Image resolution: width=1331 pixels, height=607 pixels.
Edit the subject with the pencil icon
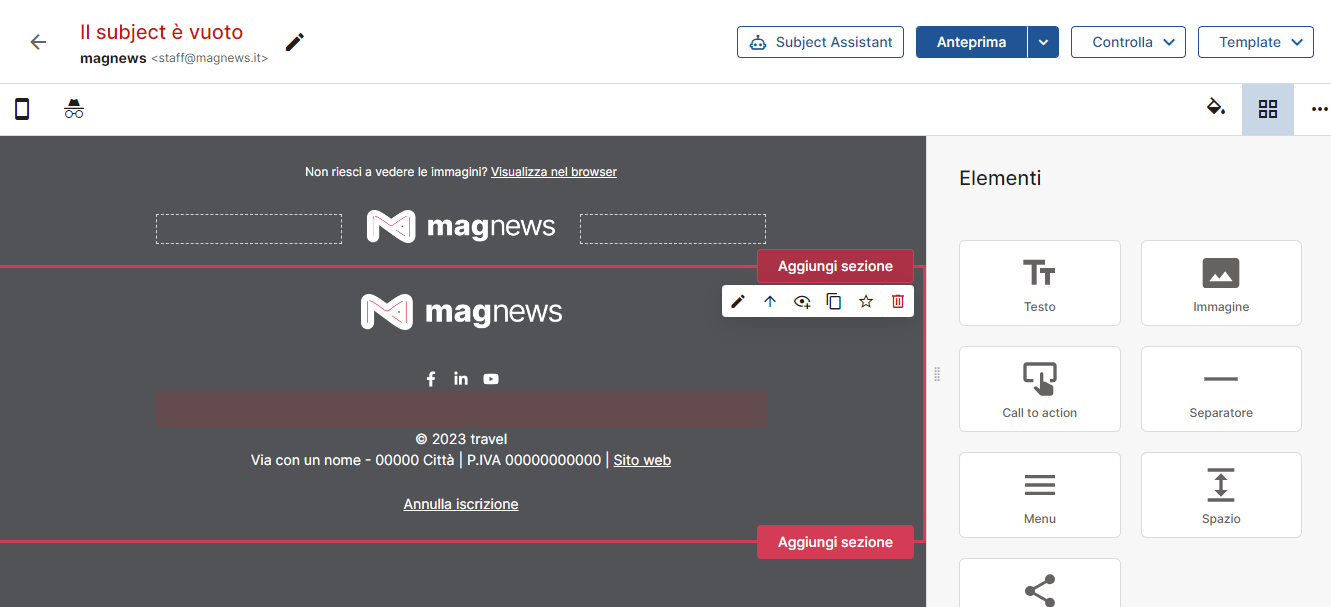(x=294, y=42)
